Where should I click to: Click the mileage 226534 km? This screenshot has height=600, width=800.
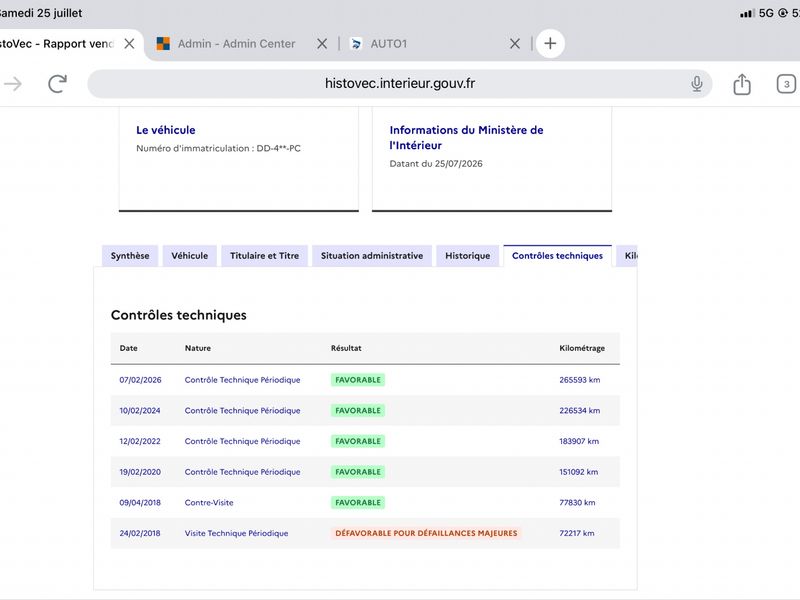[x=580, y=411]
